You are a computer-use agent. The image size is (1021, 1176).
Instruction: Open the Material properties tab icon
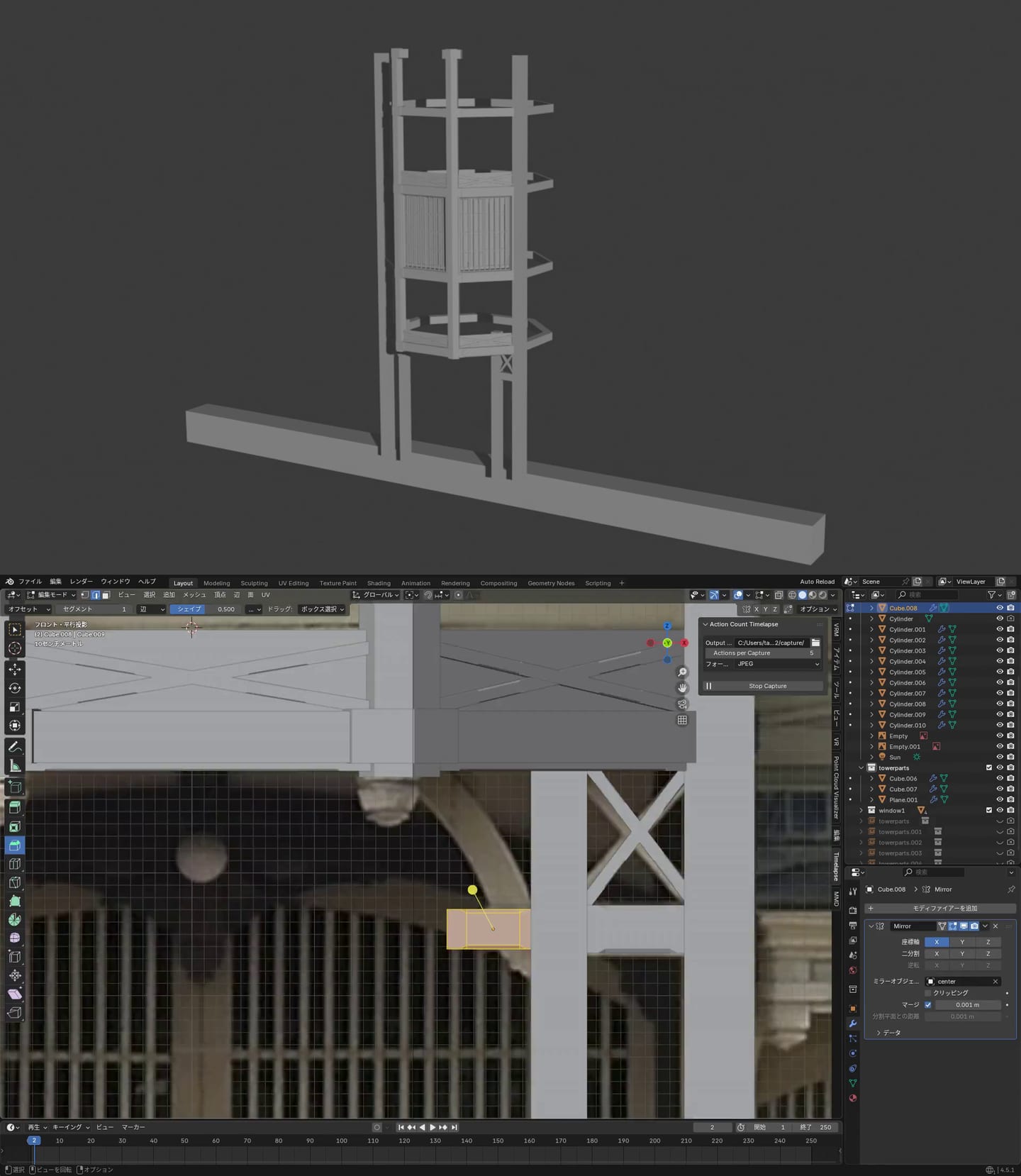[853, 1098]
